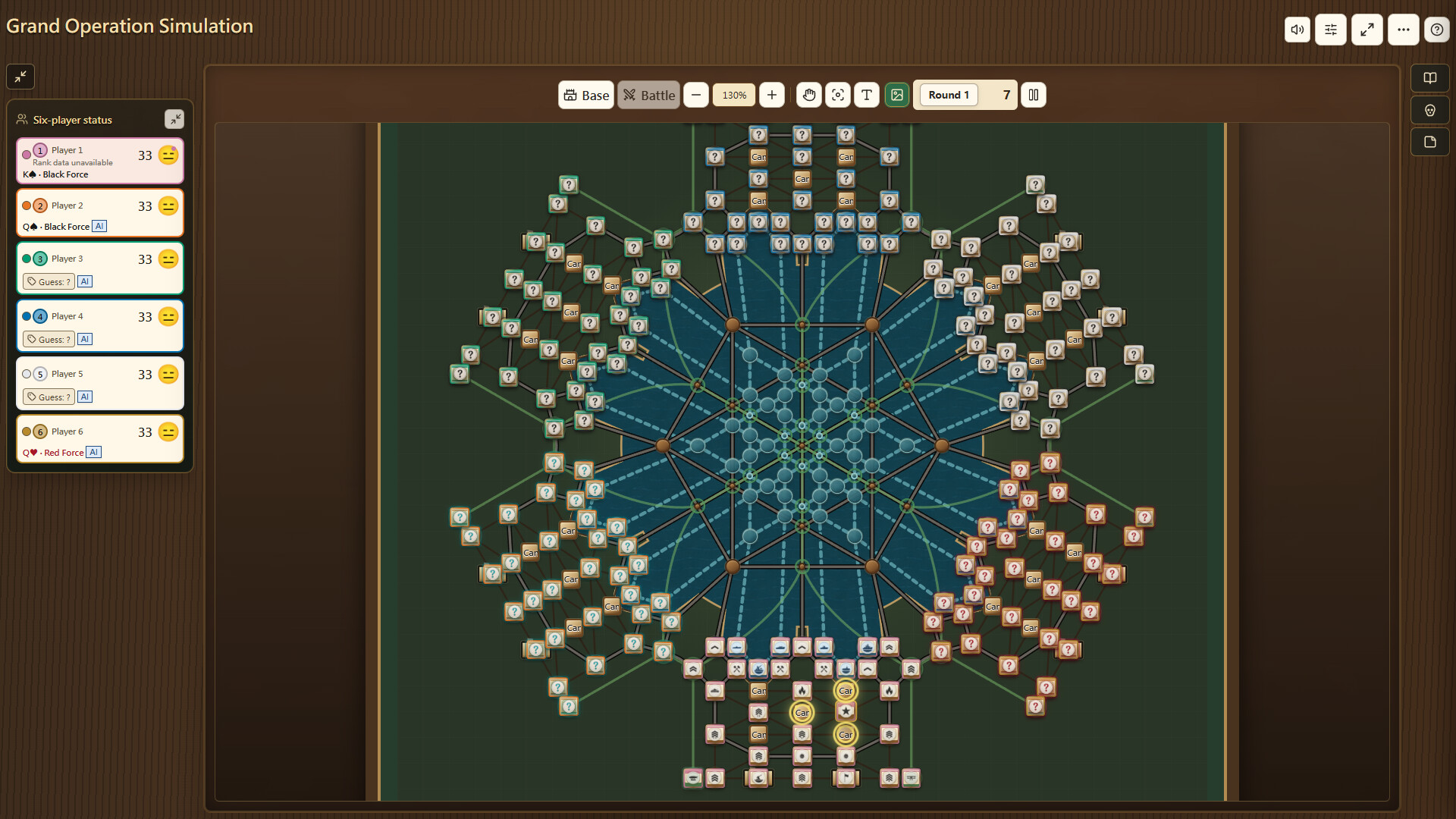
Task: Zoom out with the minus button
Action: (x=696, y=95)
